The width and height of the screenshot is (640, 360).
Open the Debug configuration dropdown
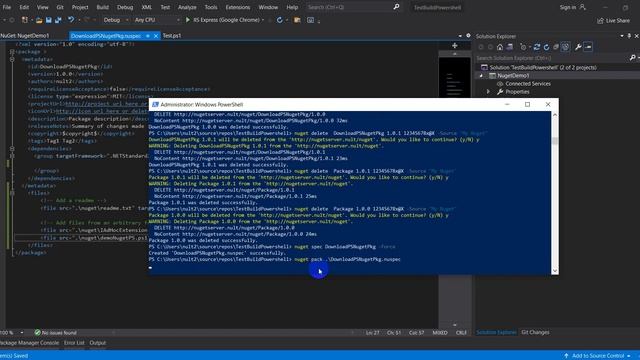point(116,20)
